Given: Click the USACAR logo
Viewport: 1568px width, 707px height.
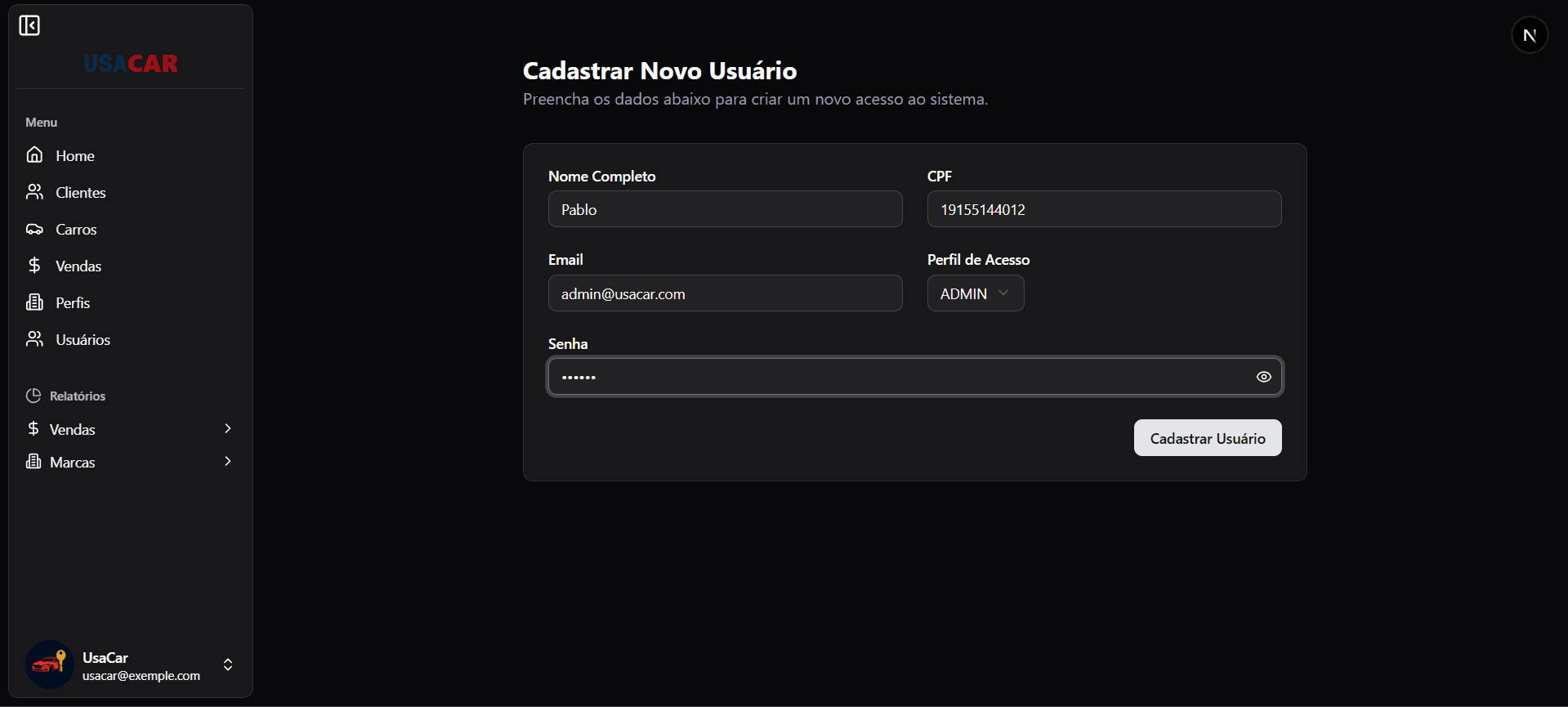Looking at the screenshot, I should point(131,64).
